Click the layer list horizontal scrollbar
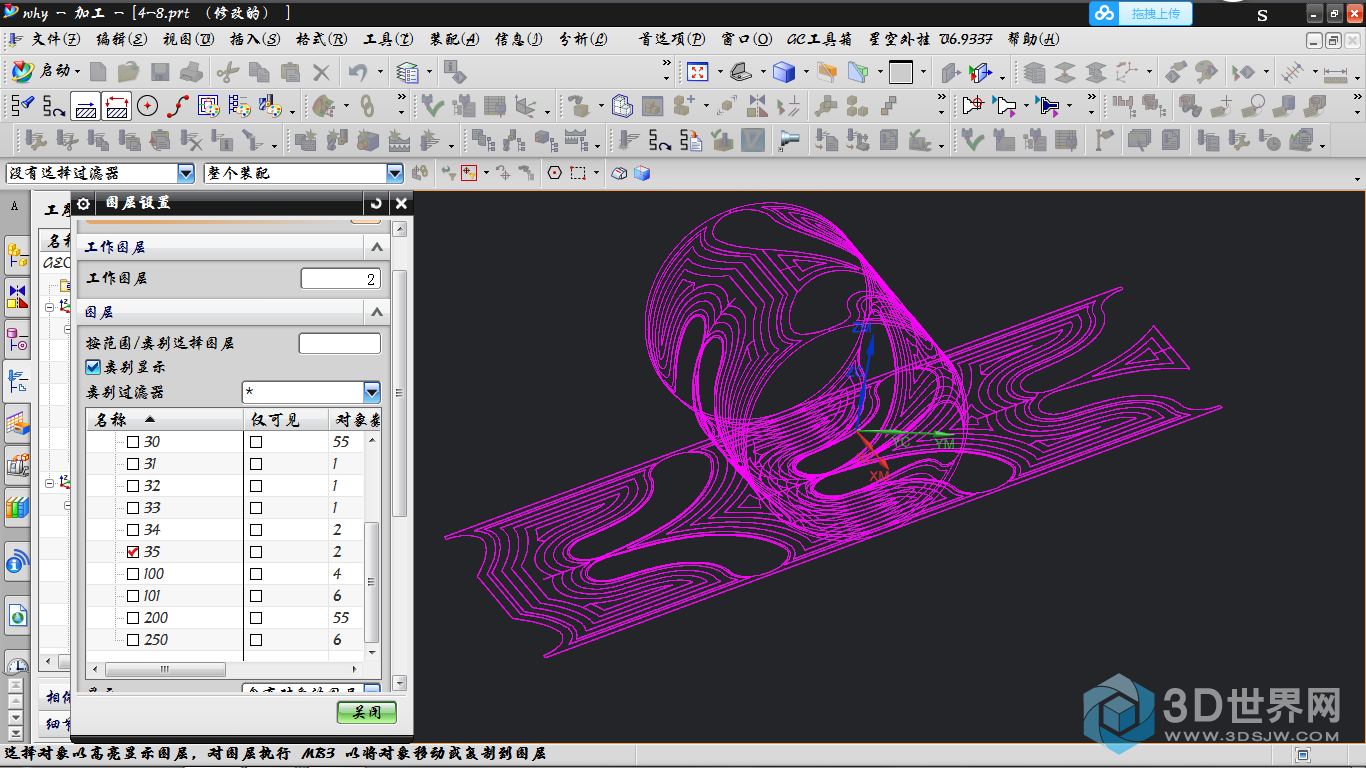1366x768 pixels. 164,668
